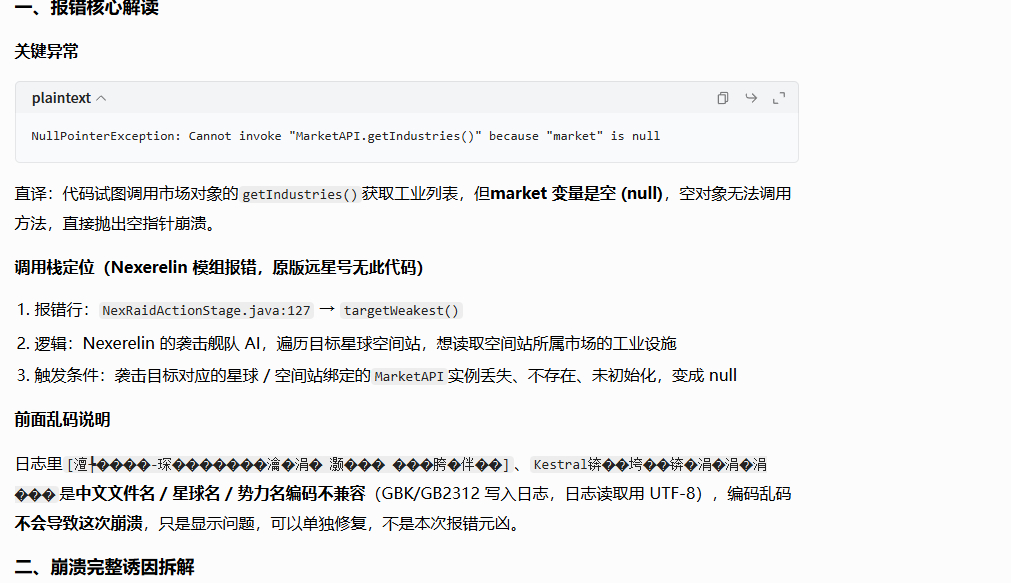Click bold text '不会导致这次崩溃'
Screen dimensions: 1011x583
[79, 524]
